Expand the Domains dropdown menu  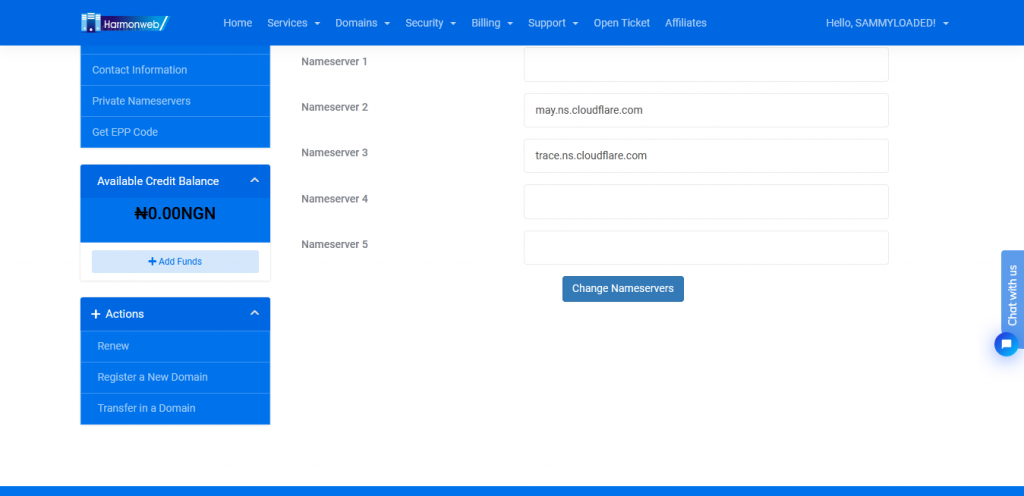tap(362, 23)
